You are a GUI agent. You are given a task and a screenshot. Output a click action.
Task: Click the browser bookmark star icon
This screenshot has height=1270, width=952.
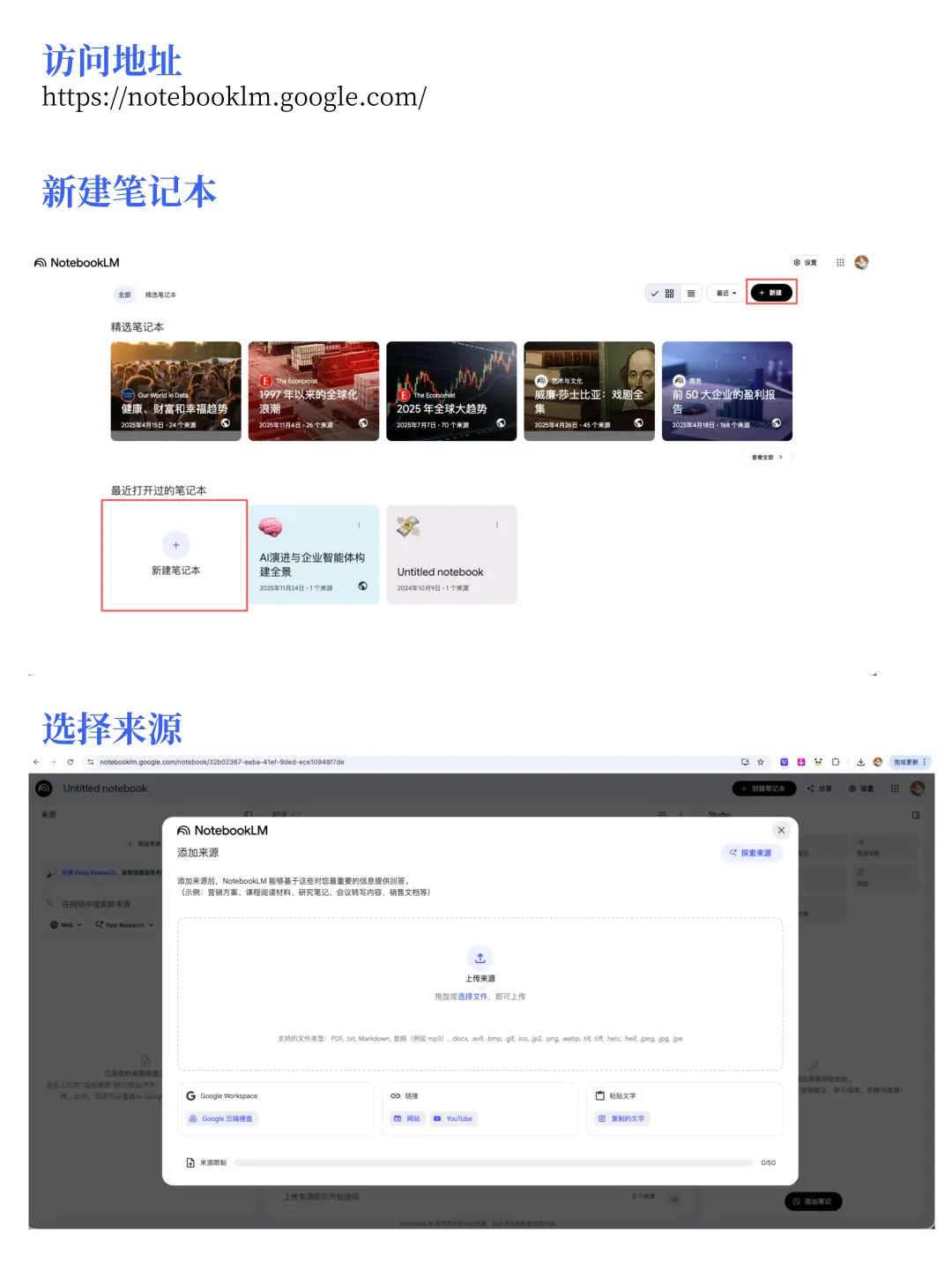coord(761,762)
